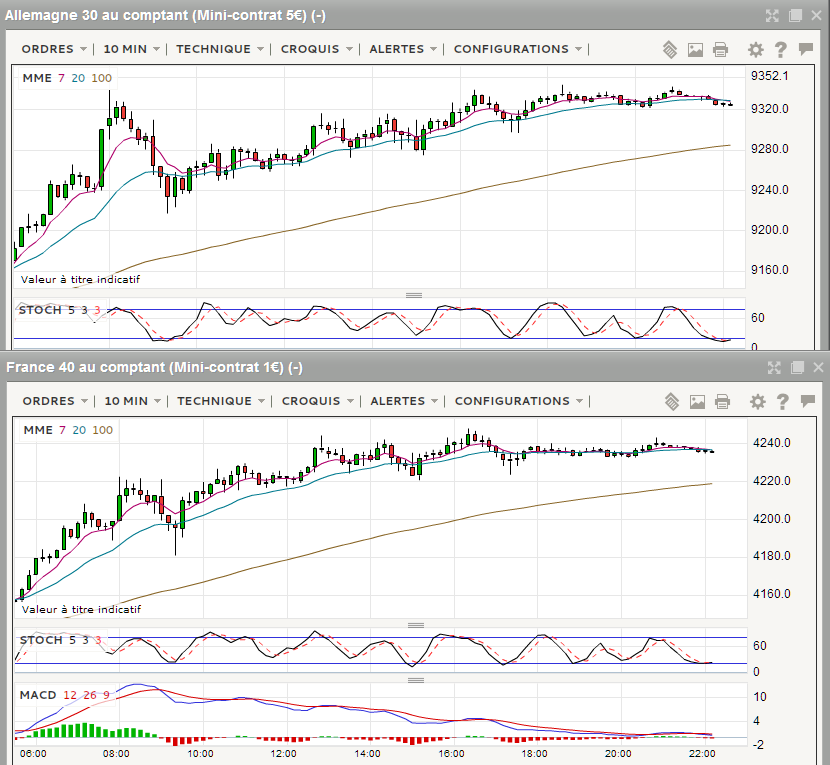Print the France 40 chart
Screen dimensions: 830x765
(722, 401)
